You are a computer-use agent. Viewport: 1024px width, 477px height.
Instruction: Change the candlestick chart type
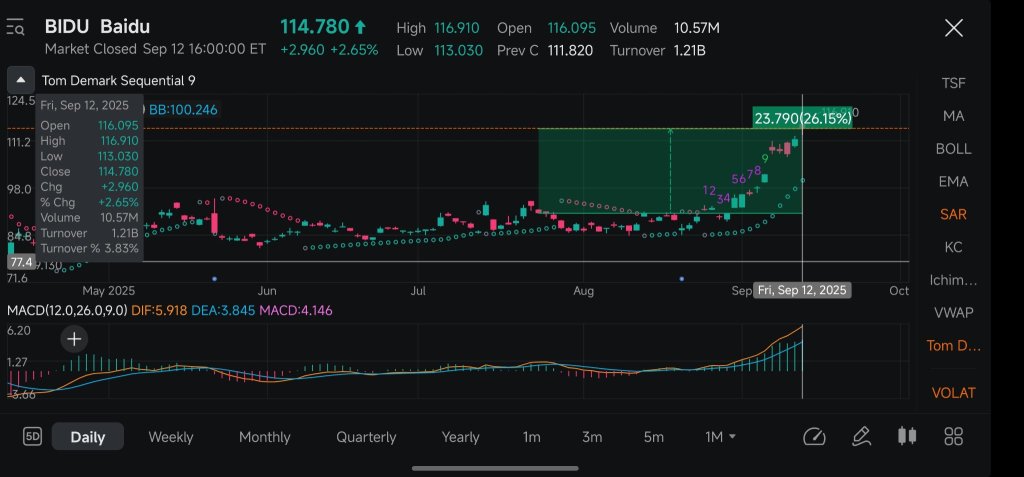[x=907, y=436]
